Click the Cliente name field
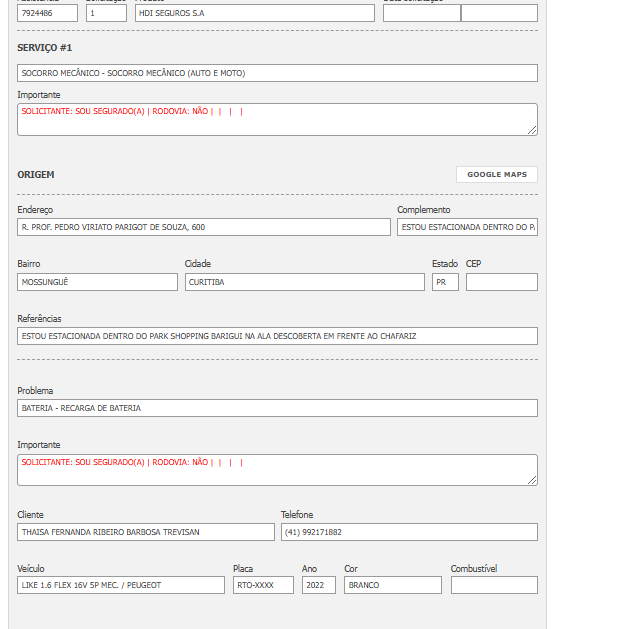 tap(146, 532)
